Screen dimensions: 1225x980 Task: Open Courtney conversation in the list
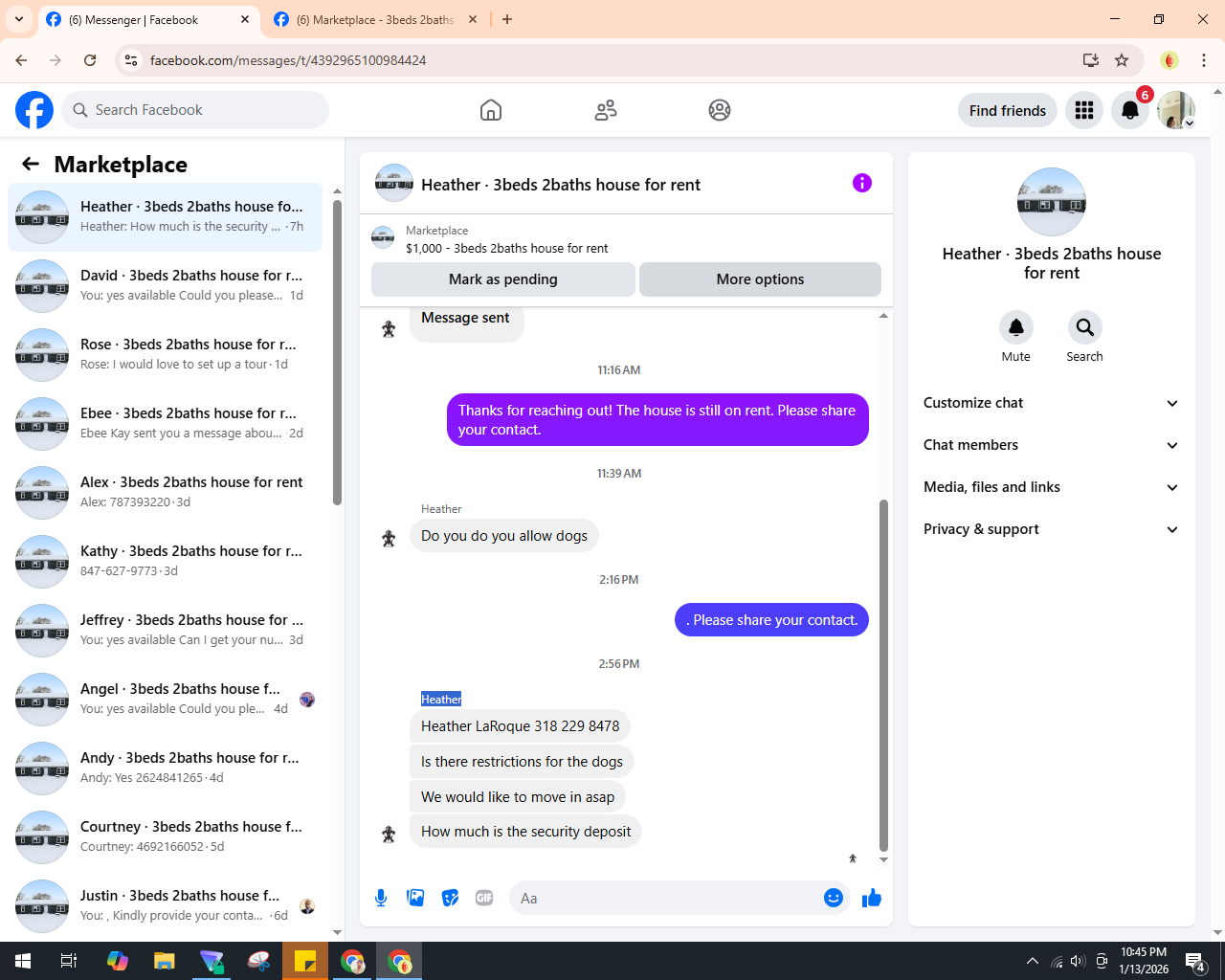tap(165, 837)
